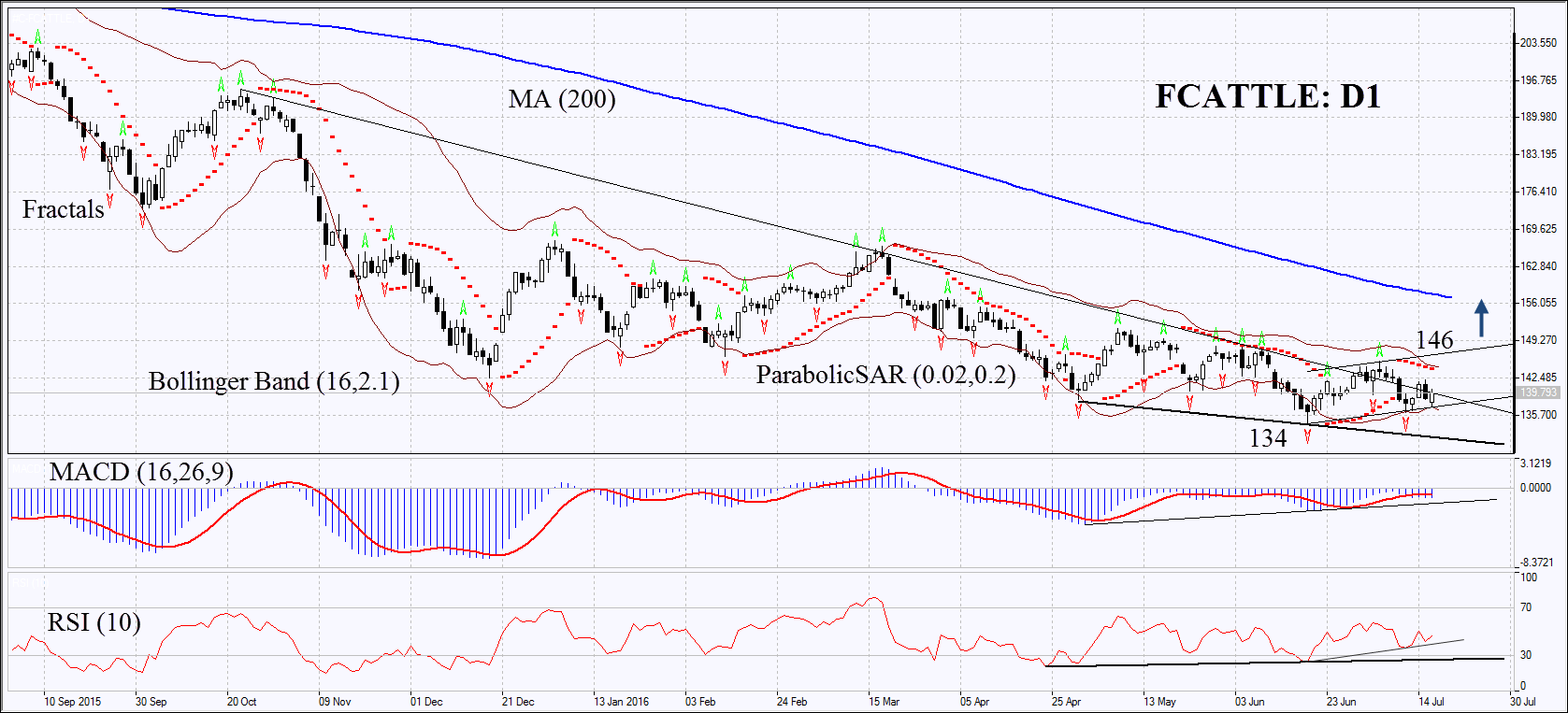
Task: Select the current price marker 139.783
Action: 1539,392
